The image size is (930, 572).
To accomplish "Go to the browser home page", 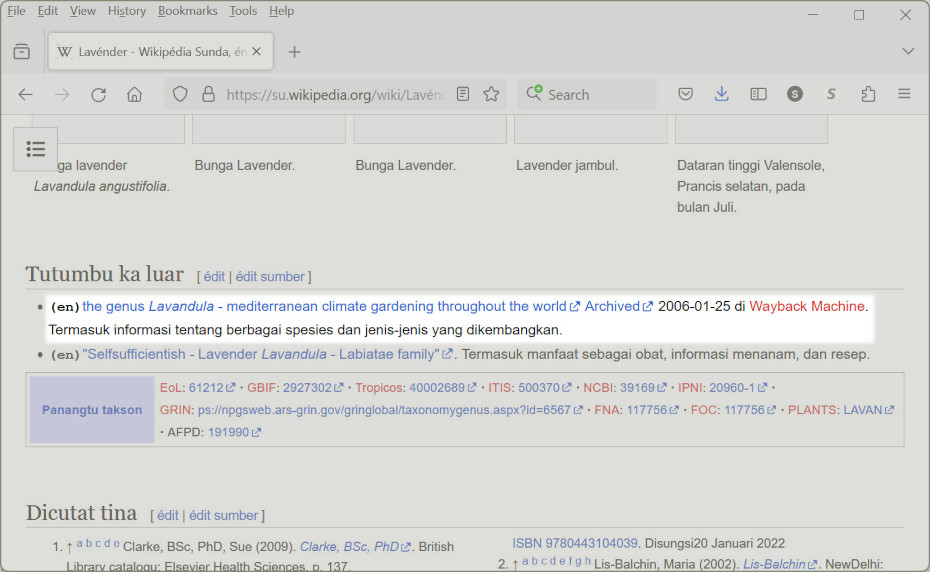I will 134,94.
